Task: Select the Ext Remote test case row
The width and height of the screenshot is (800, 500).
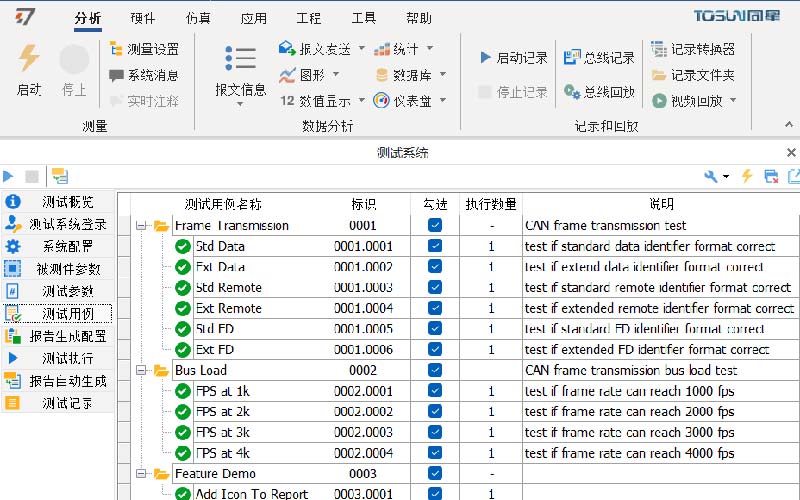Action: (x=229, y=308)
